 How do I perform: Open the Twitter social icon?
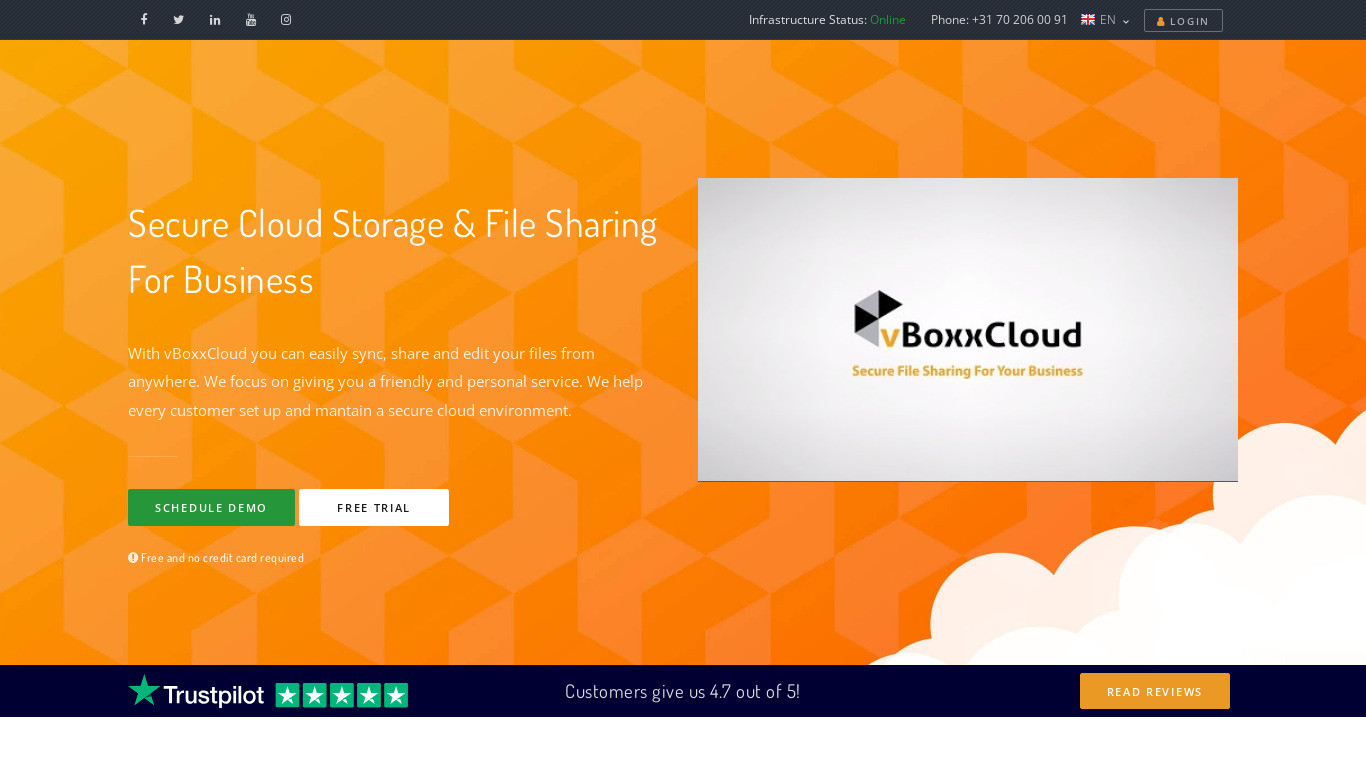point(179,19)
